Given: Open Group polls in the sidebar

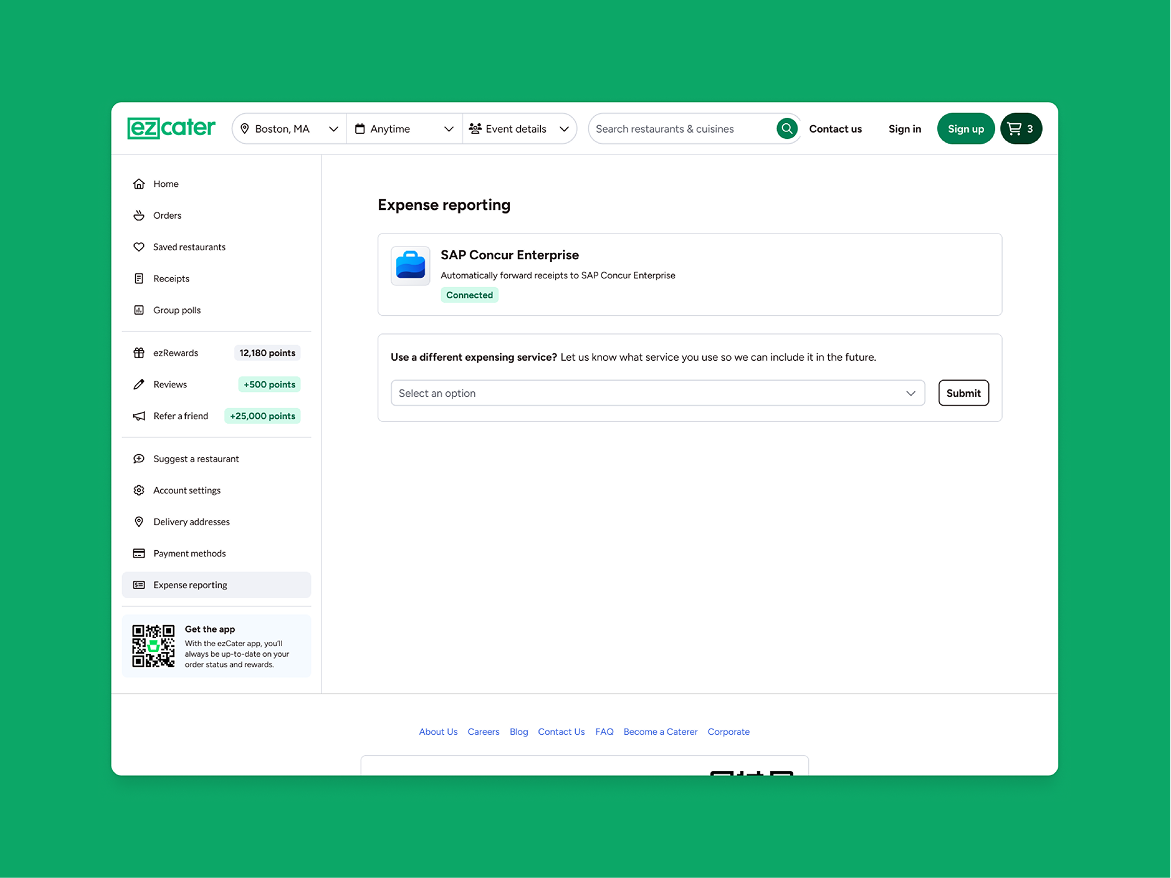Looking at the screenshot, I should point(177,311).
